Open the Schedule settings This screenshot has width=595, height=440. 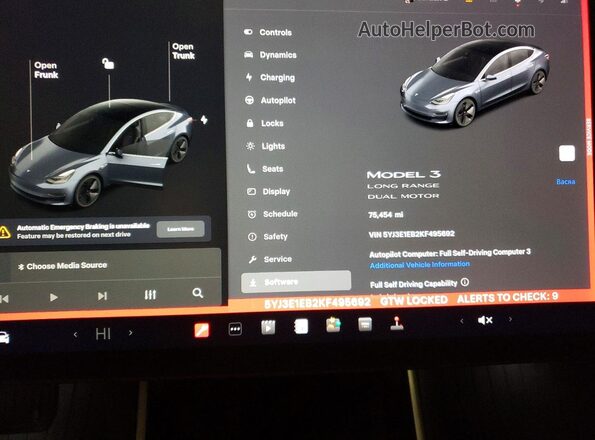(272, 214)
